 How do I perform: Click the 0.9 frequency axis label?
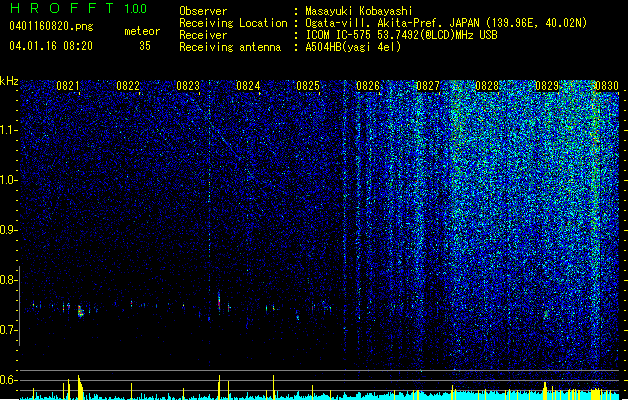click(x=8, y=230)
